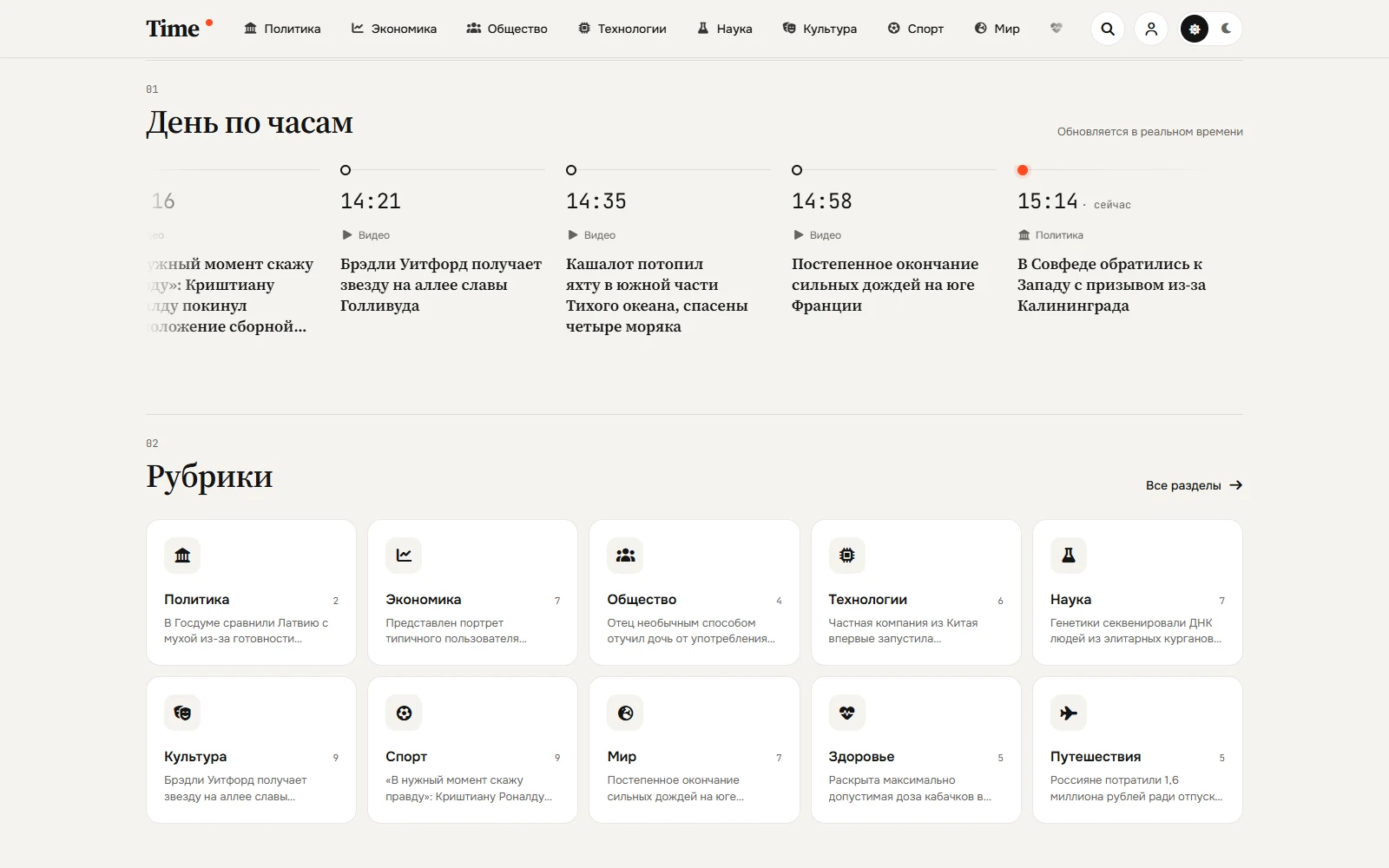The width and height of the screenshot is (1389, 868).
Task: Select the 14:58 timeline marker dot
Action: (797, 170)
